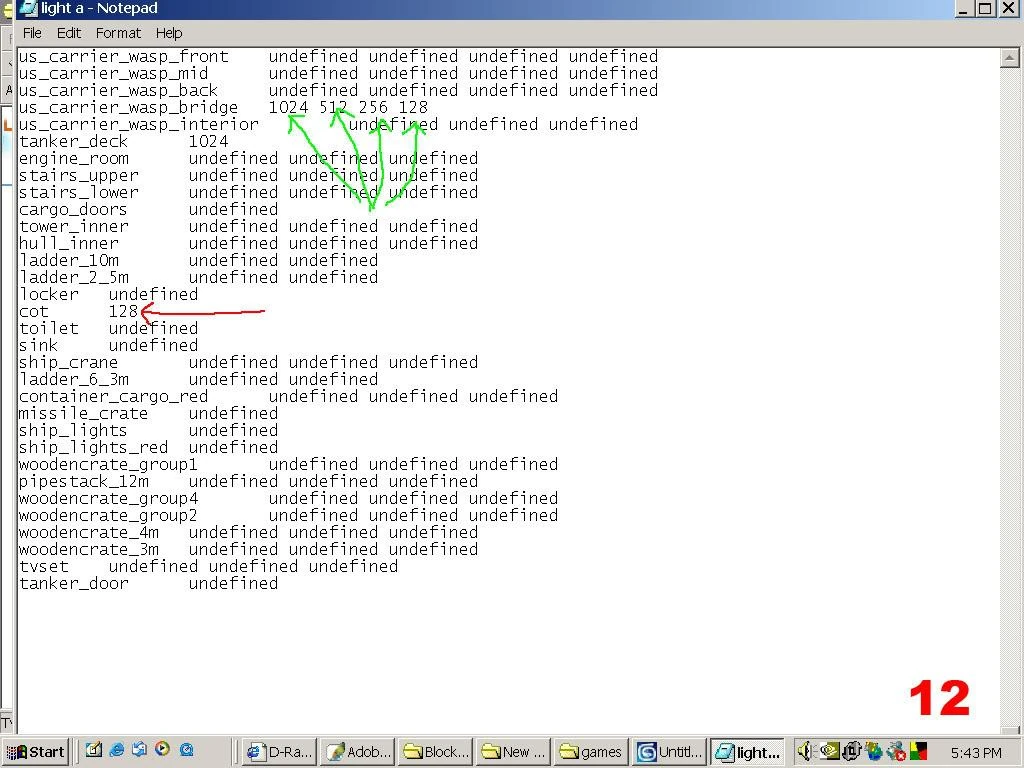
Task: Click the text tanker_door
Action: (x=74, y=583)
